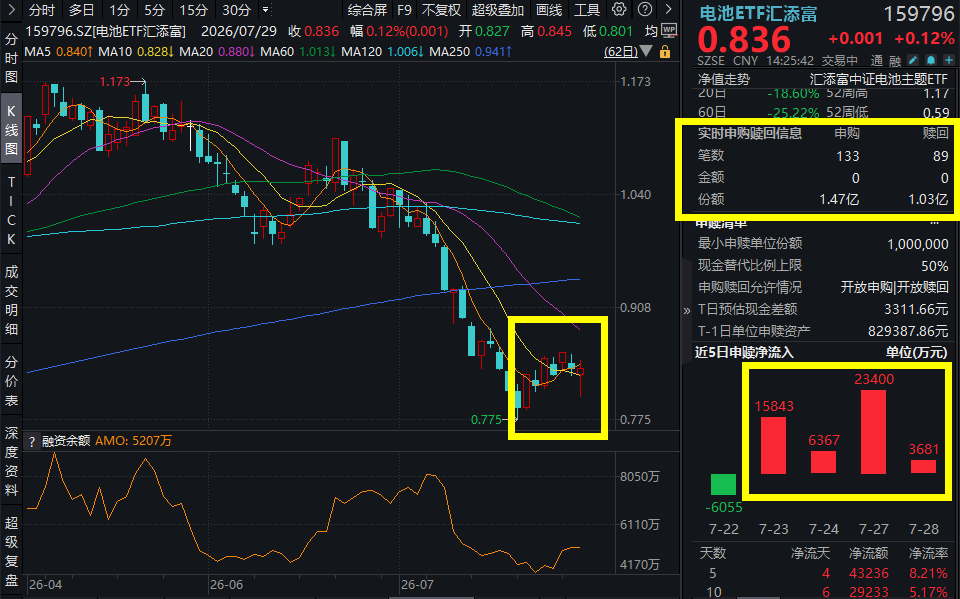Collapse the right panel with double chevron

[686, 311]
